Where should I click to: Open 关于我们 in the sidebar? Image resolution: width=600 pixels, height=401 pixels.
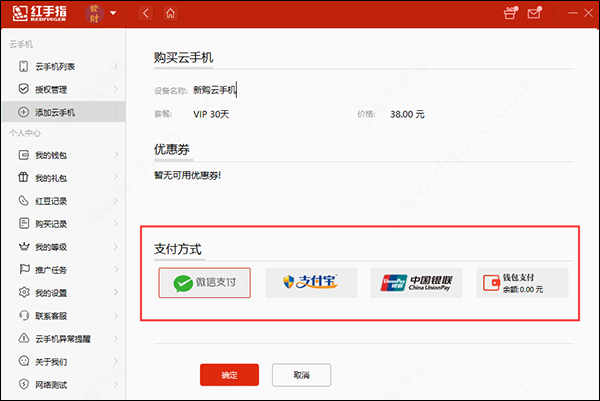[64, 361]
